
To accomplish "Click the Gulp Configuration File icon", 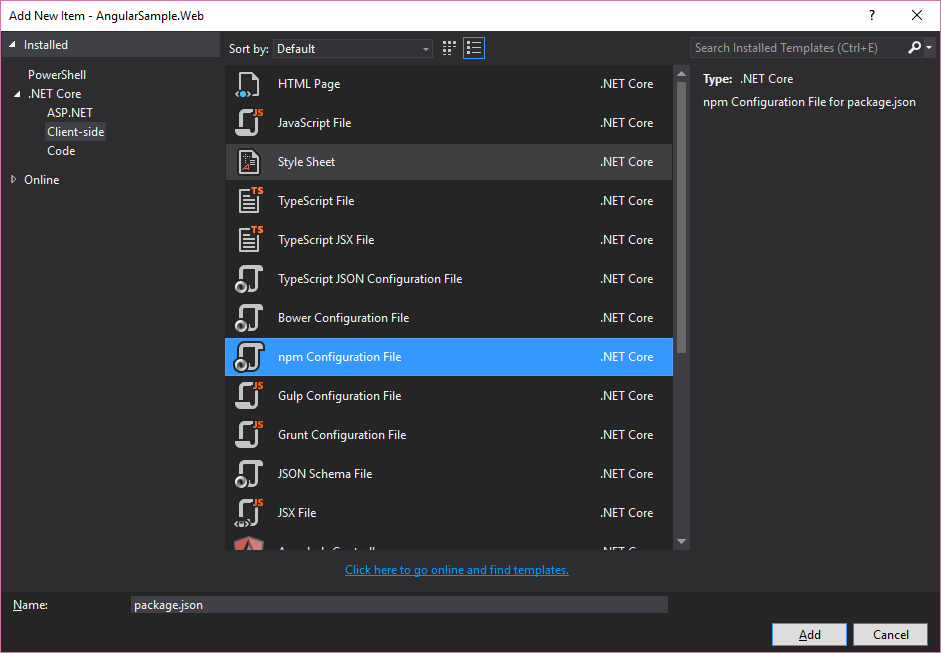I will tap(250, 395).
